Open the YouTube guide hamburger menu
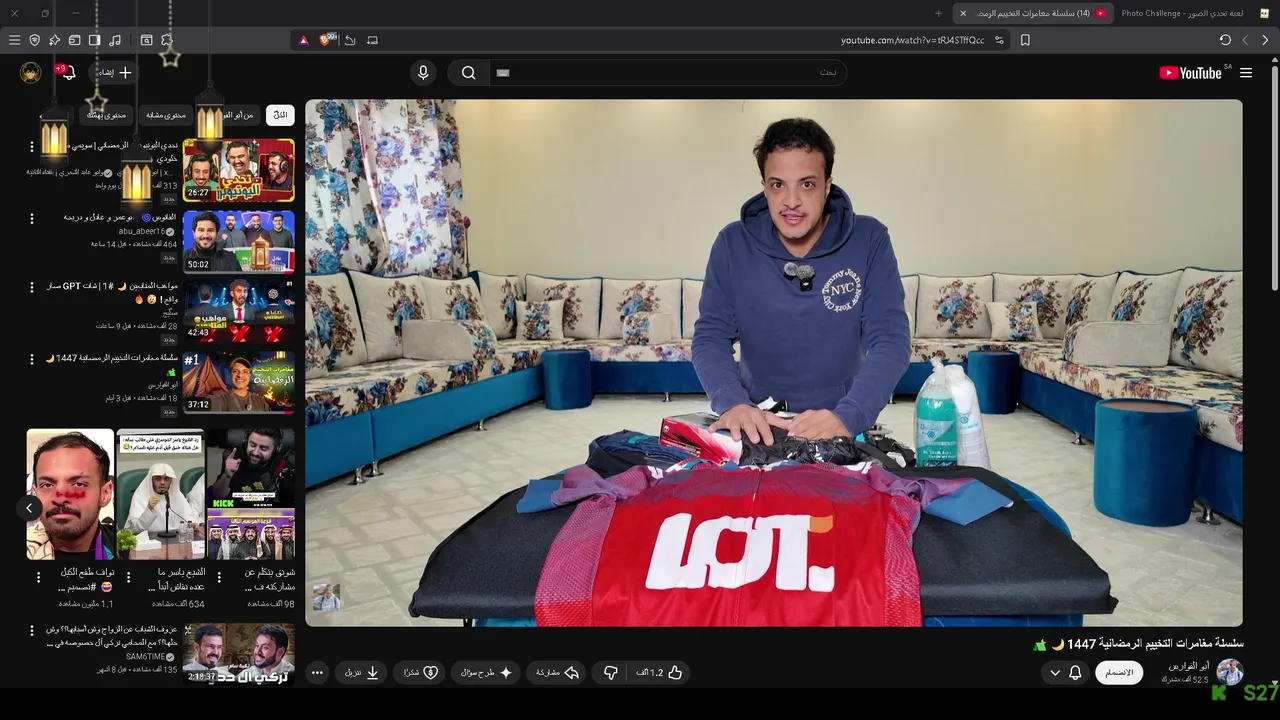Viewport: 1280px width, 720px height. pos(1246,72)
